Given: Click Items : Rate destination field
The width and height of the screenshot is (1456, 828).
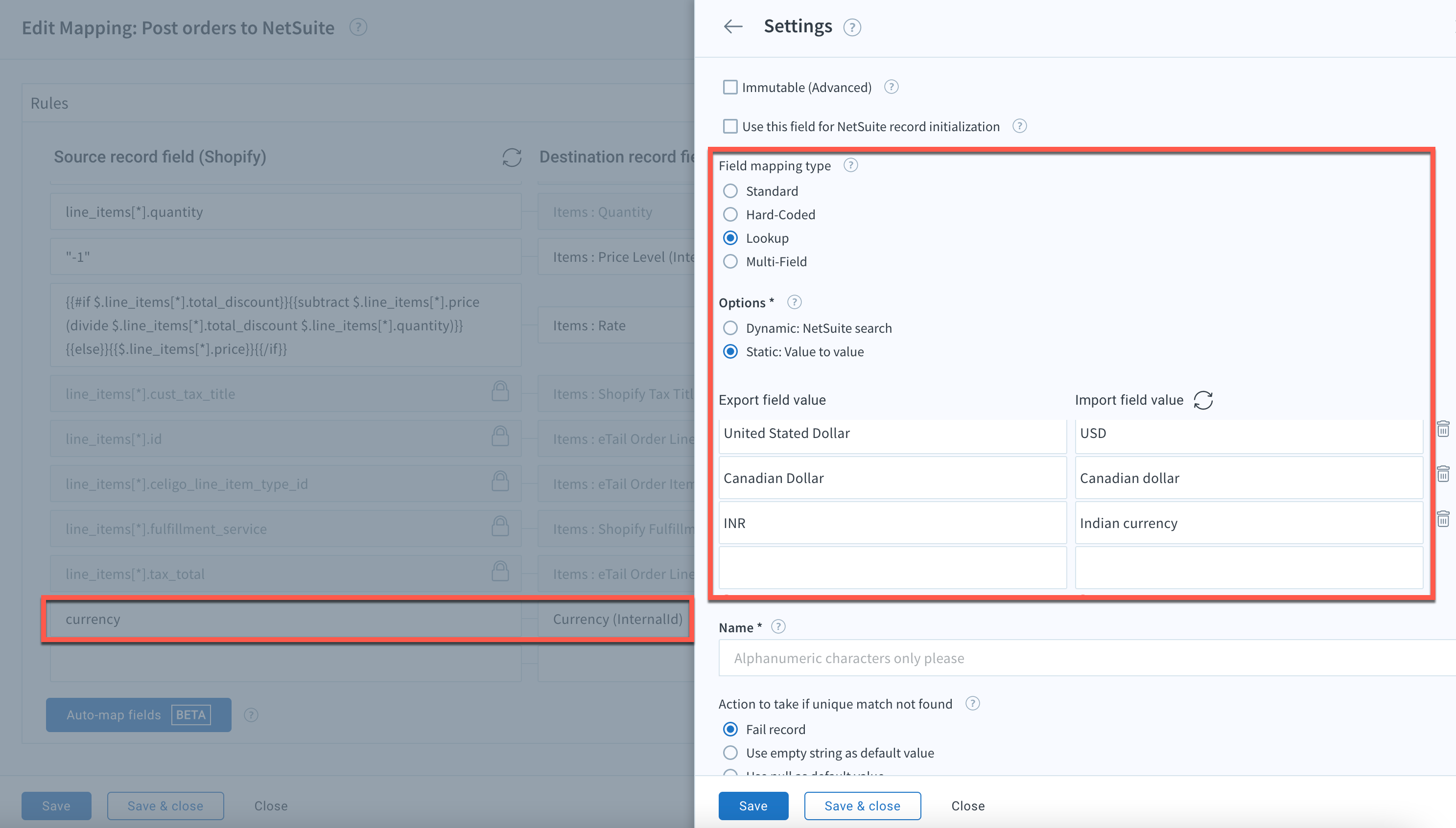Looking at the screenshot, I should [x=616, y=325].
